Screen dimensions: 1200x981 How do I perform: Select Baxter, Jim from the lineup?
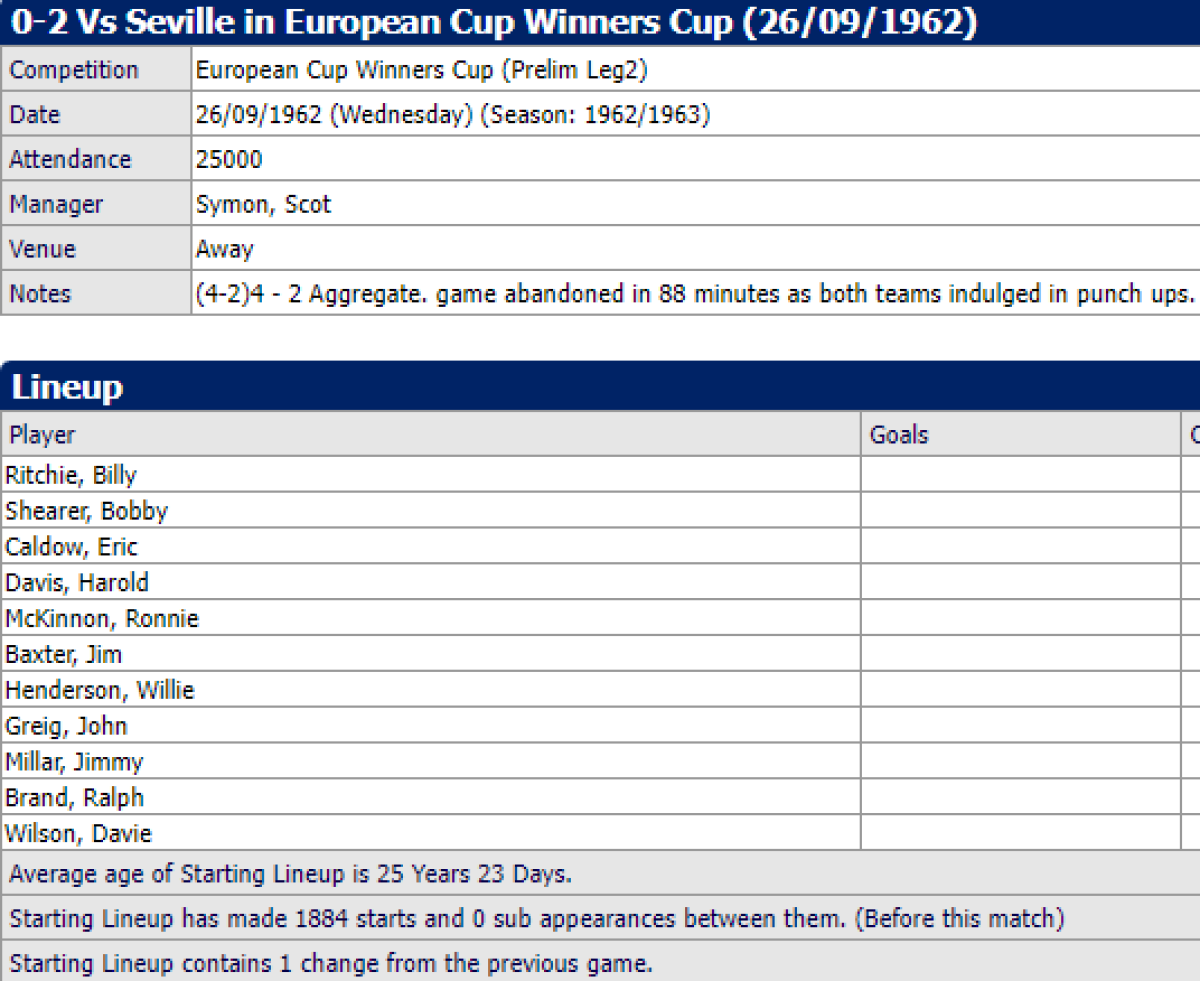(63, 655)
